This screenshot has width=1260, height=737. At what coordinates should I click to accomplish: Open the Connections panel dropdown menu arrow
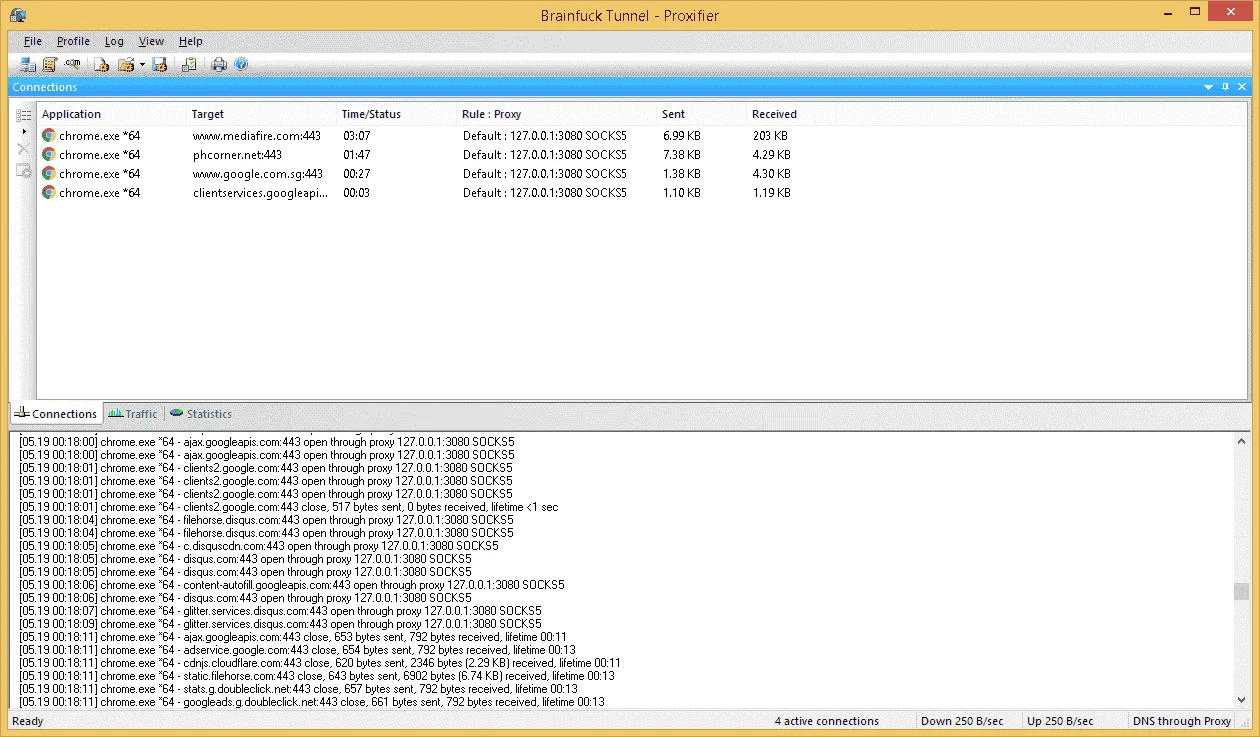coord(1208,87)
